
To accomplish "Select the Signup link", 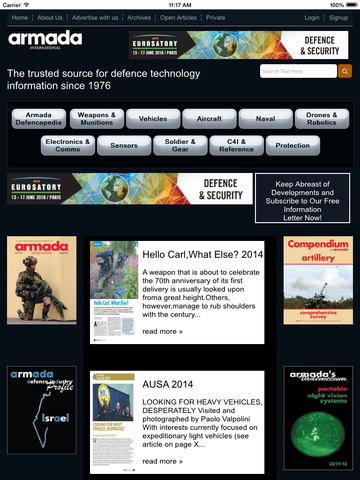I will pos(338,17).
